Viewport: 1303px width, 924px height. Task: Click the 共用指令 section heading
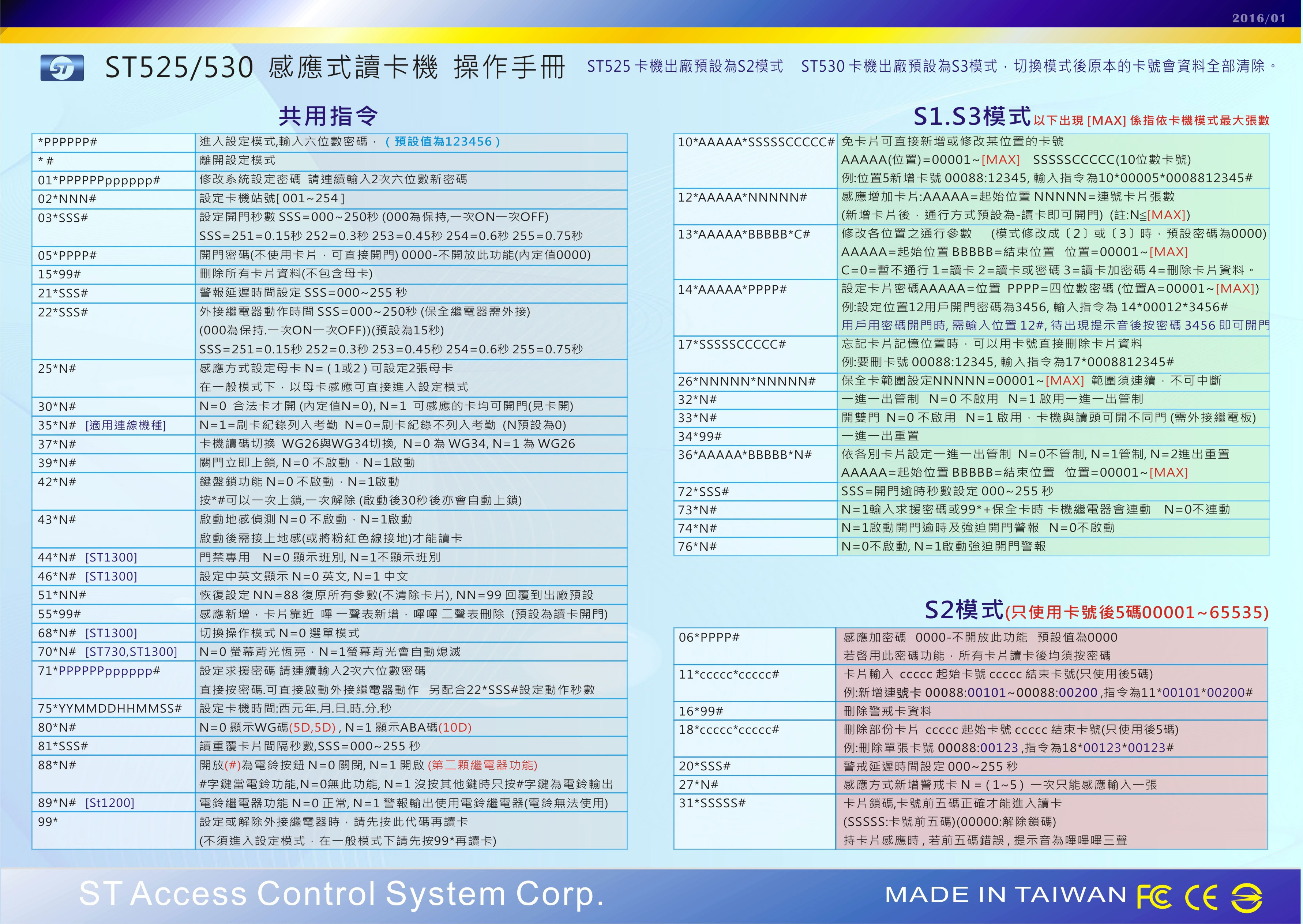pyautogui.click(x=328, y=116)
